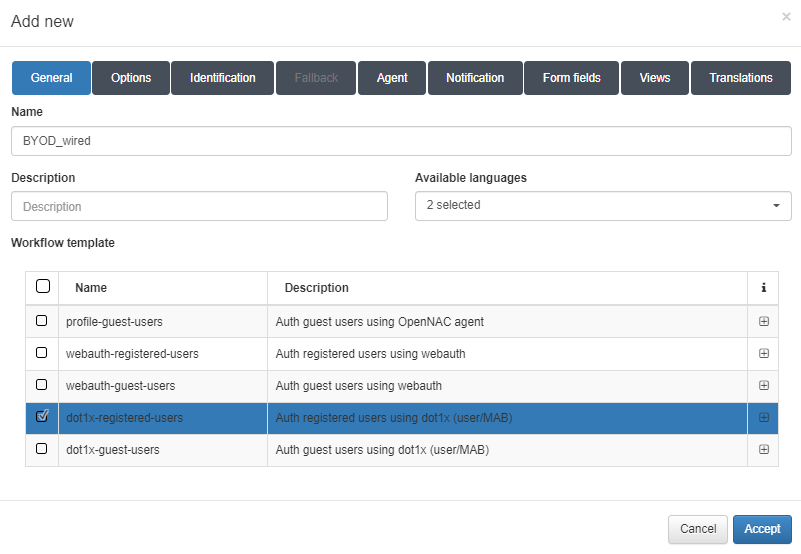Image resolution: width=801 pixels, height=554 pixels.
Task: Go to the Notification tab
Action: pos(475,78)
